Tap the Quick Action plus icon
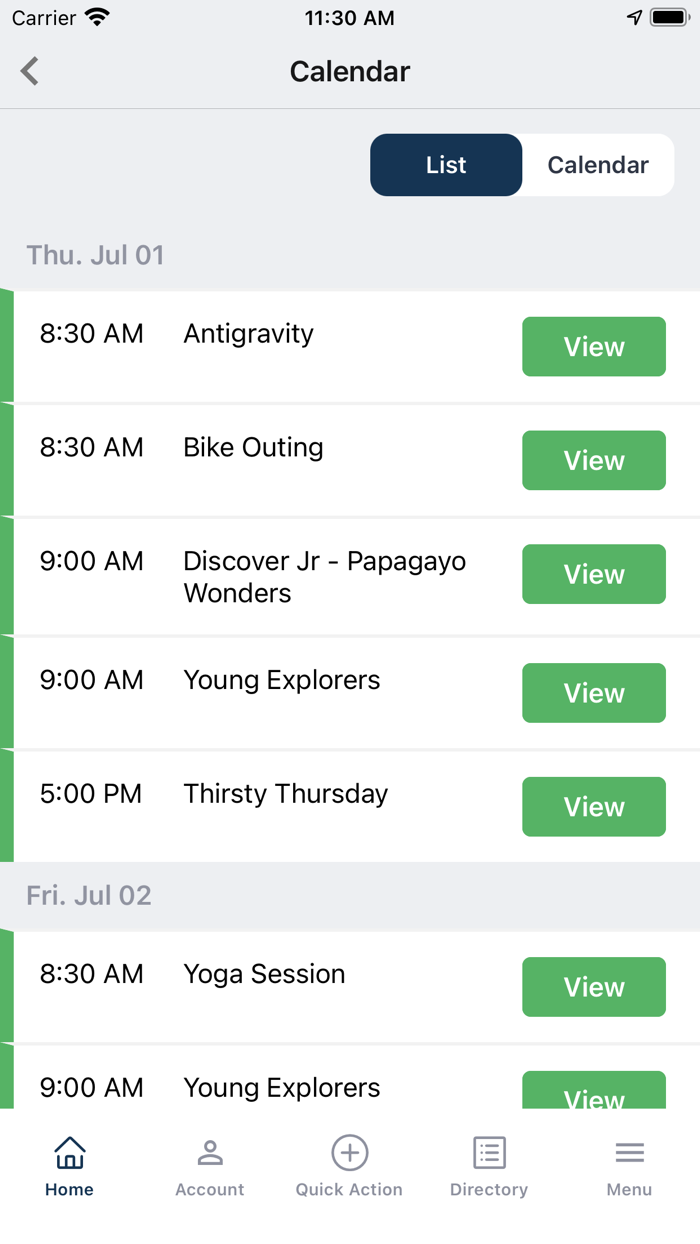Screen dimensions: 700x1244 pos(349,1153)
